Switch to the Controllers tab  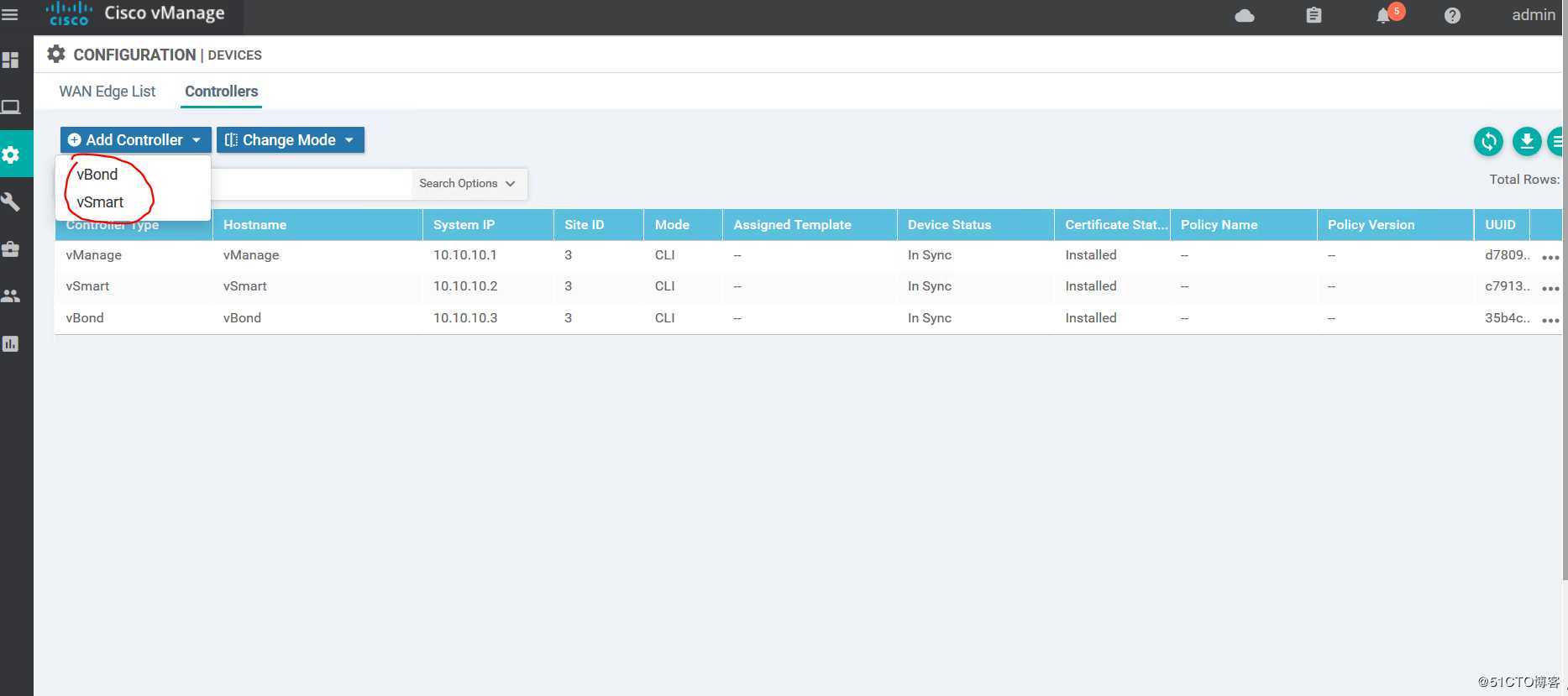(x=222, y=92)
